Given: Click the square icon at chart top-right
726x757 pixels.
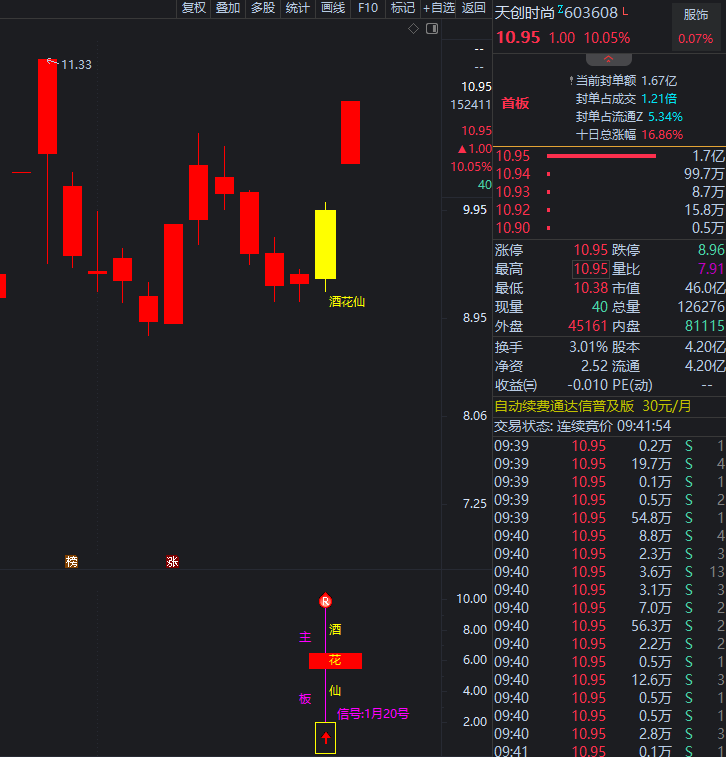Looking at the screenshot, I should (x=431, y=29).
